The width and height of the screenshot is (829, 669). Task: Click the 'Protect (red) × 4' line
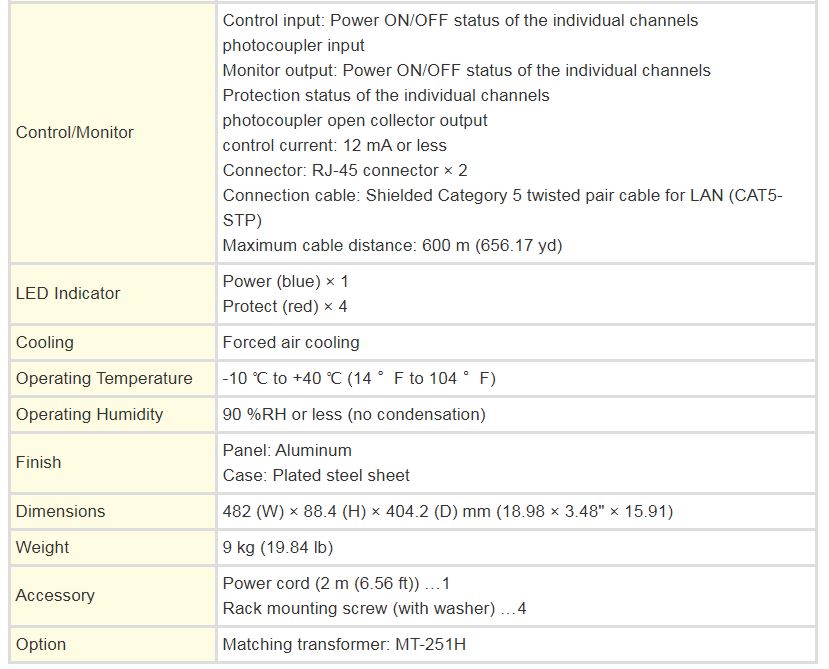tap(285, 306)
